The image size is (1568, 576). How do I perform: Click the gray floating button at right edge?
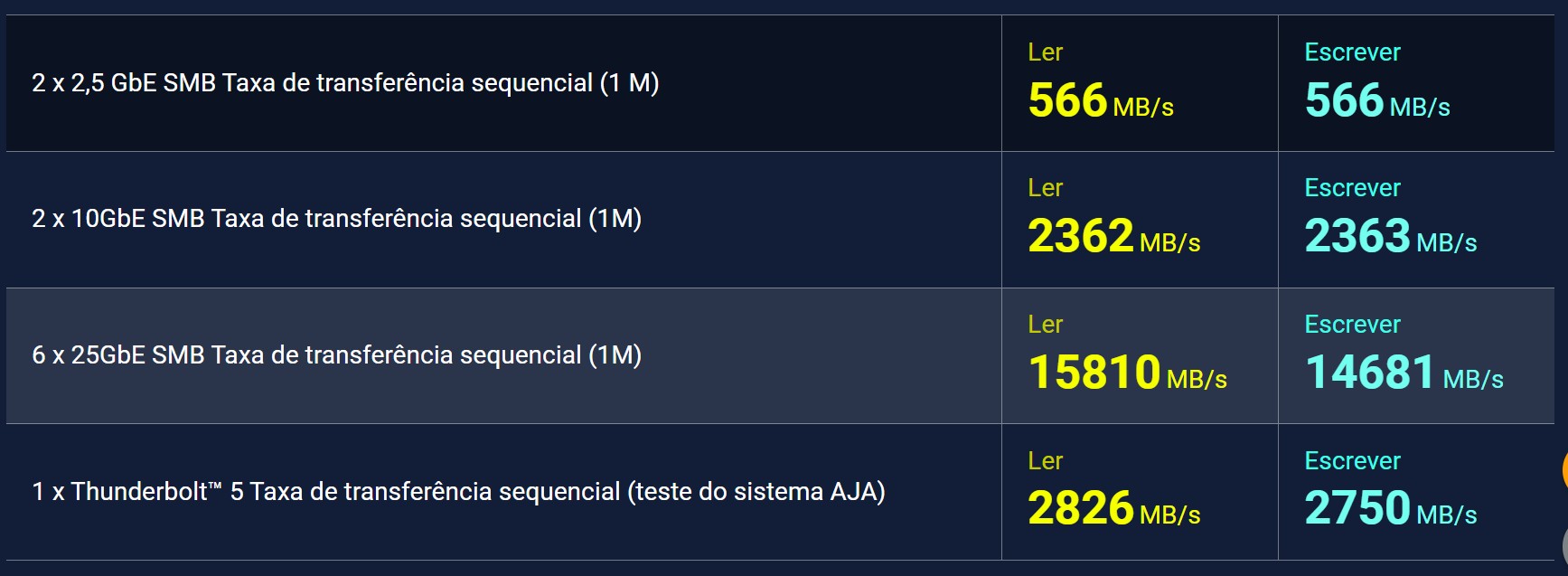[x=1564, y=544]
